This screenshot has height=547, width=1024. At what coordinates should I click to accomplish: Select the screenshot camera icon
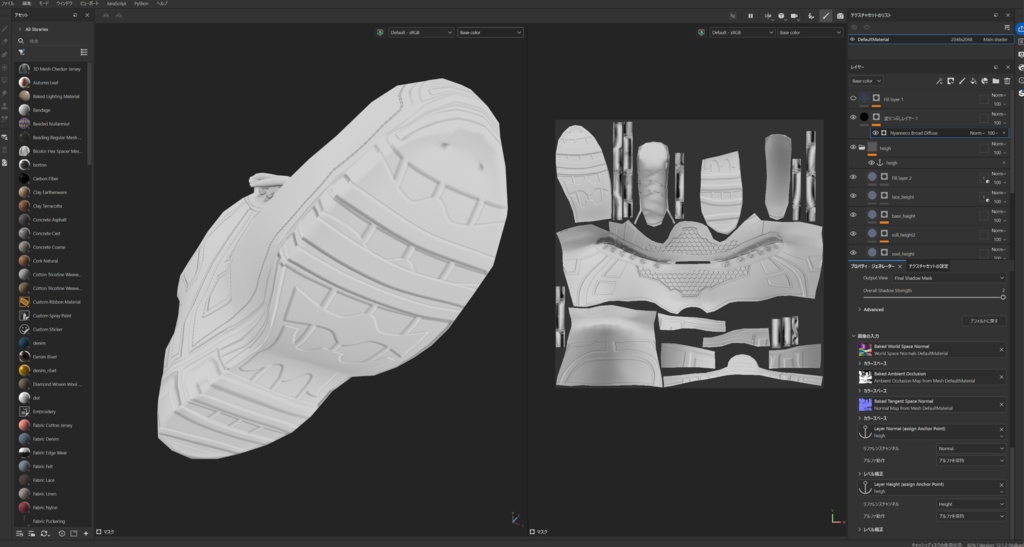(x=840, y=16)
